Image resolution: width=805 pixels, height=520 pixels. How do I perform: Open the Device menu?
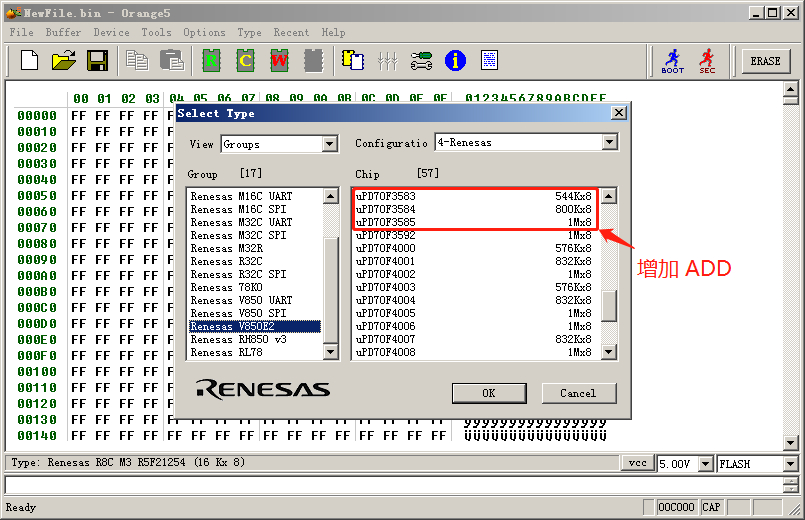[111, 32]
